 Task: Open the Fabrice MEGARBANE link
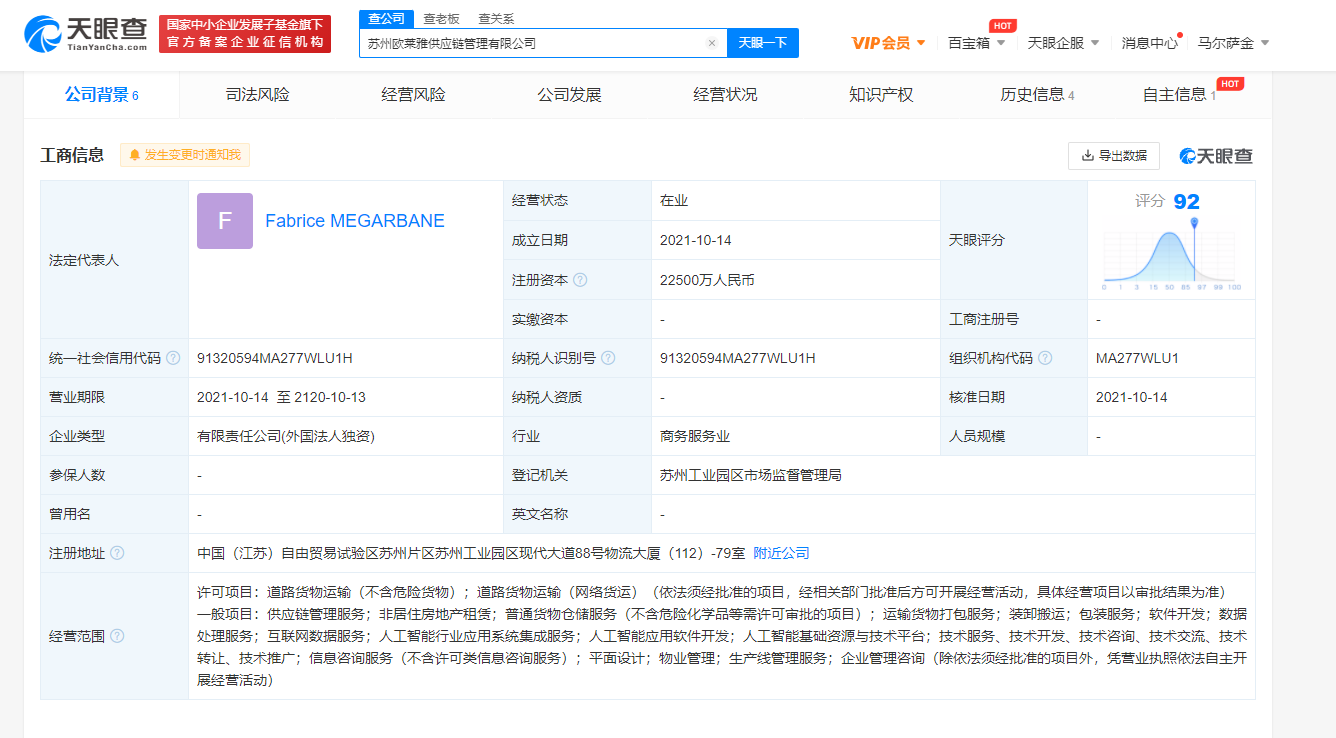click(x=355, y=221)
